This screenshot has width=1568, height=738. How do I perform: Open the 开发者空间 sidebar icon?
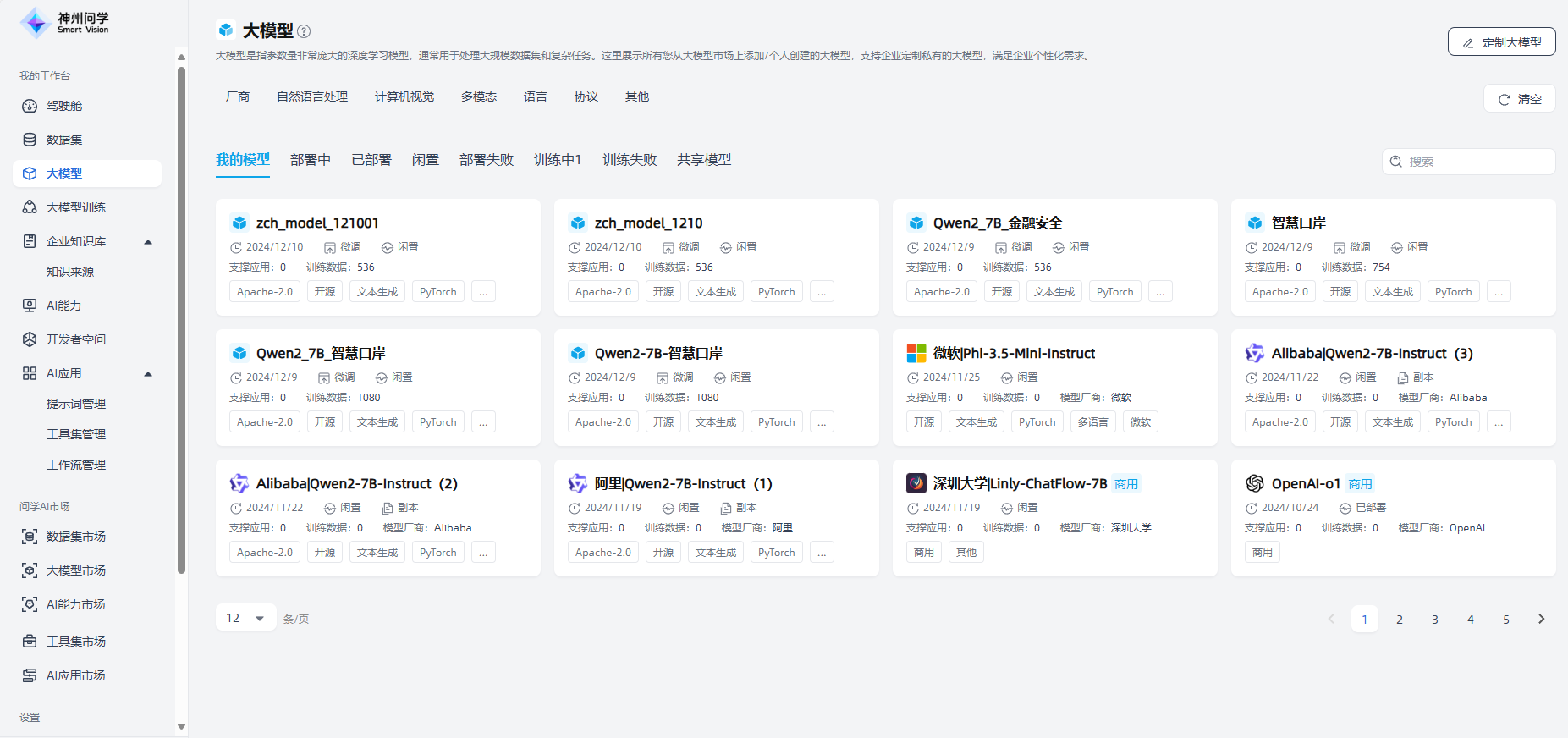pyautogui.click(x=30, y=339)
